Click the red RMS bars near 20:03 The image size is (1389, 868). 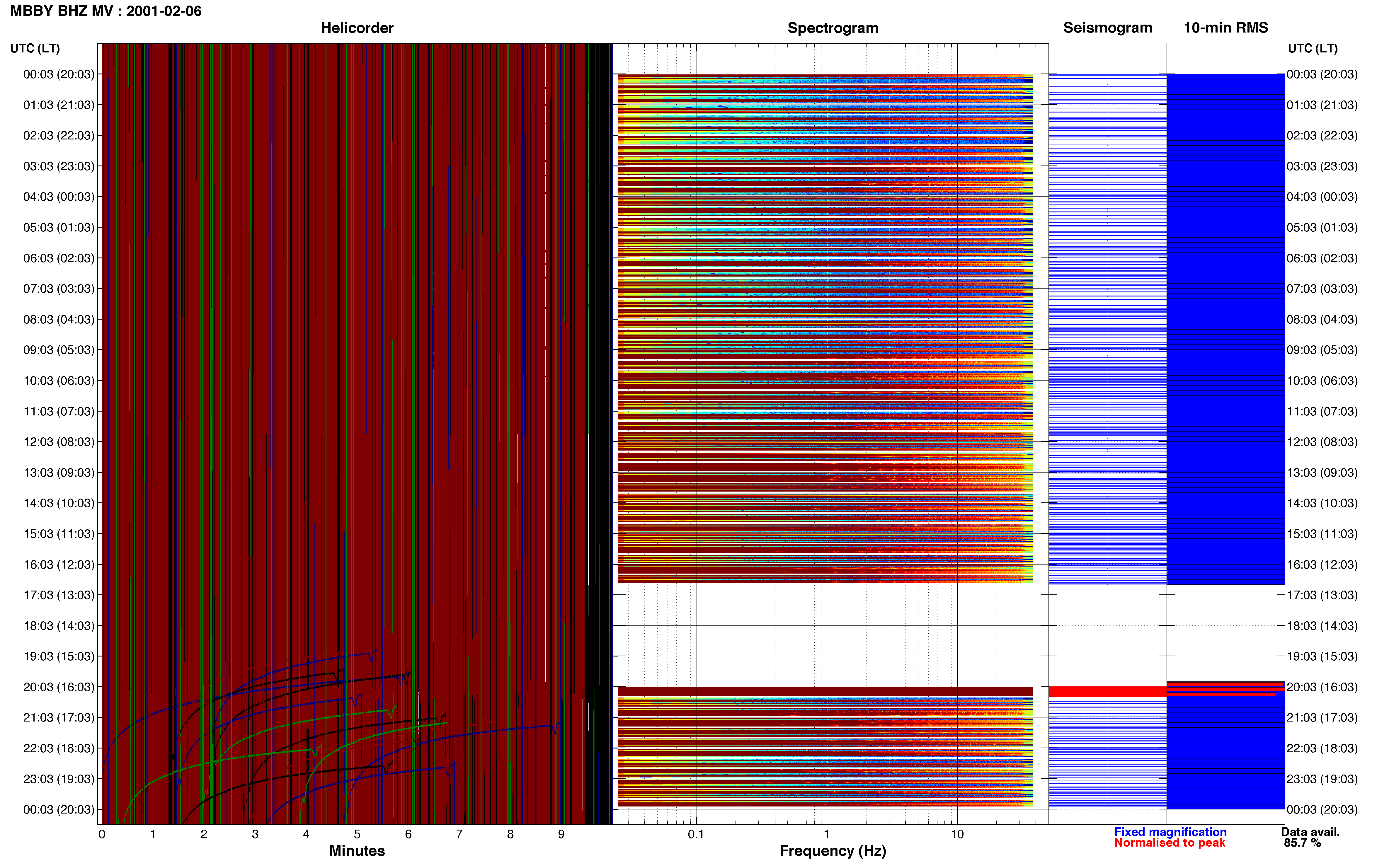tap(1225, 689)
